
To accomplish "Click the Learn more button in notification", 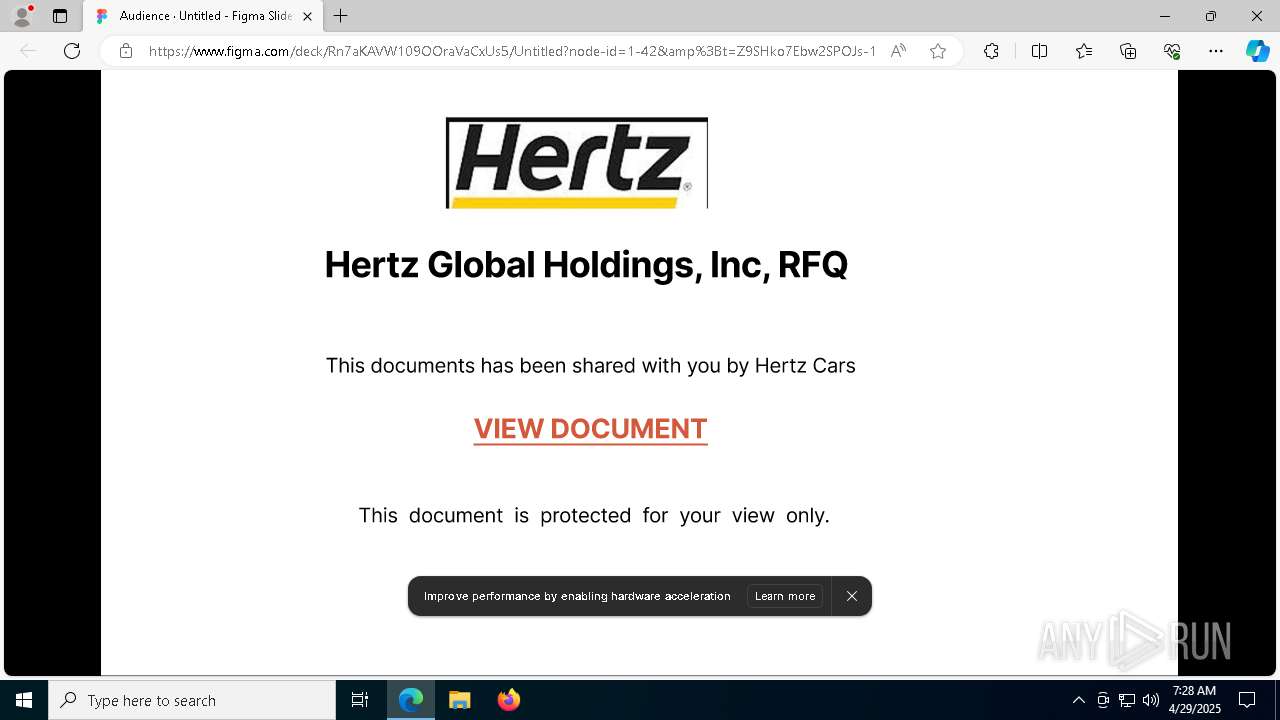I will 785,596.
